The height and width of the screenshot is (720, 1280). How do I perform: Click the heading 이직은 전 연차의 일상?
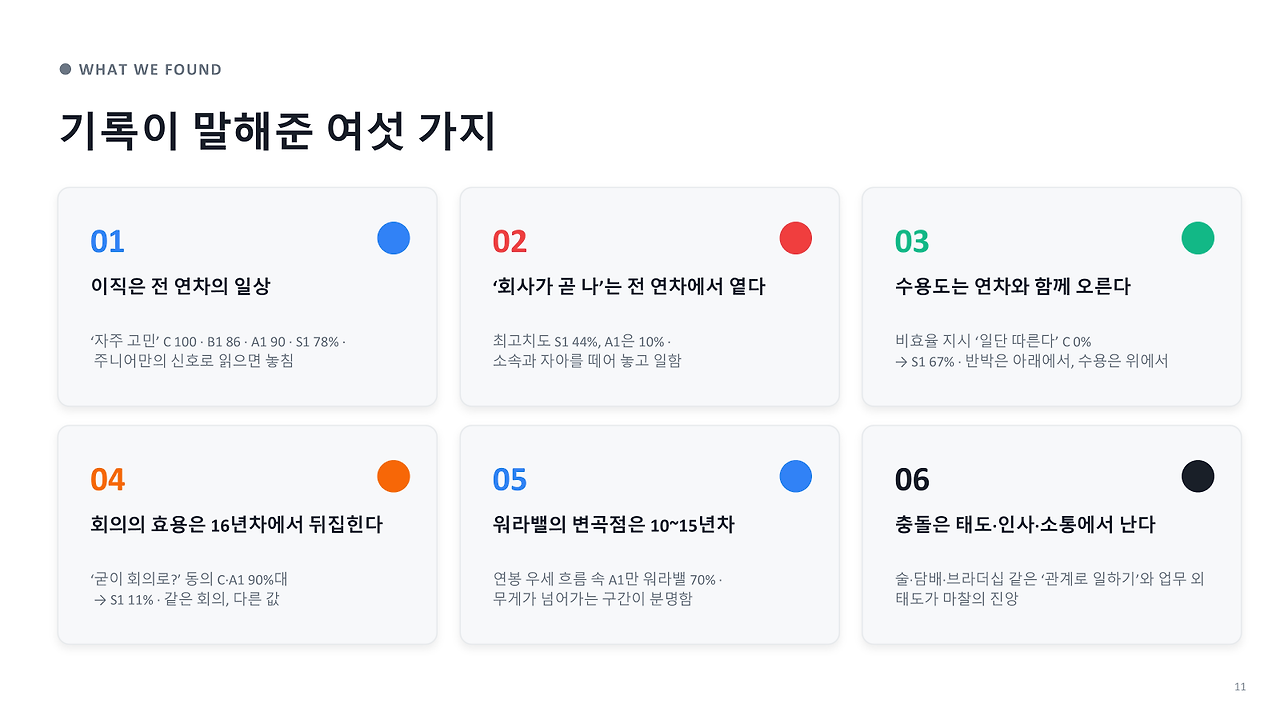coord(180,286)
